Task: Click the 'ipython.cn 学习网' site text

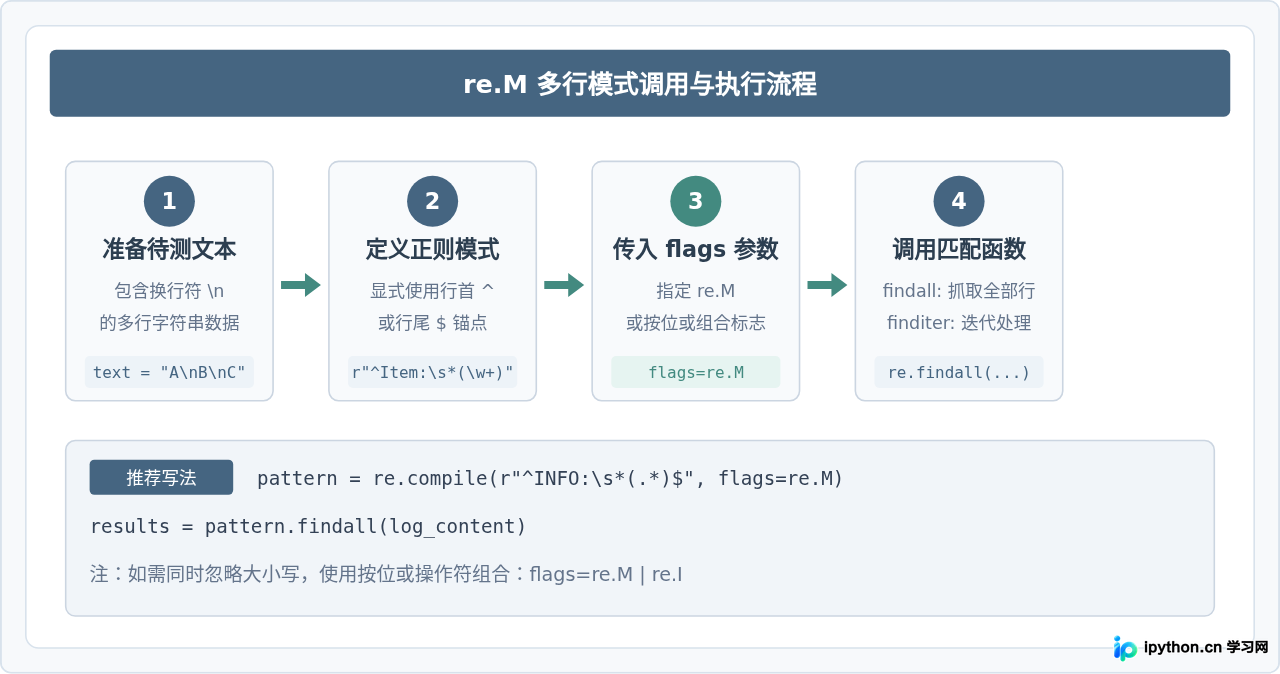Action: tap(1206, 647)
